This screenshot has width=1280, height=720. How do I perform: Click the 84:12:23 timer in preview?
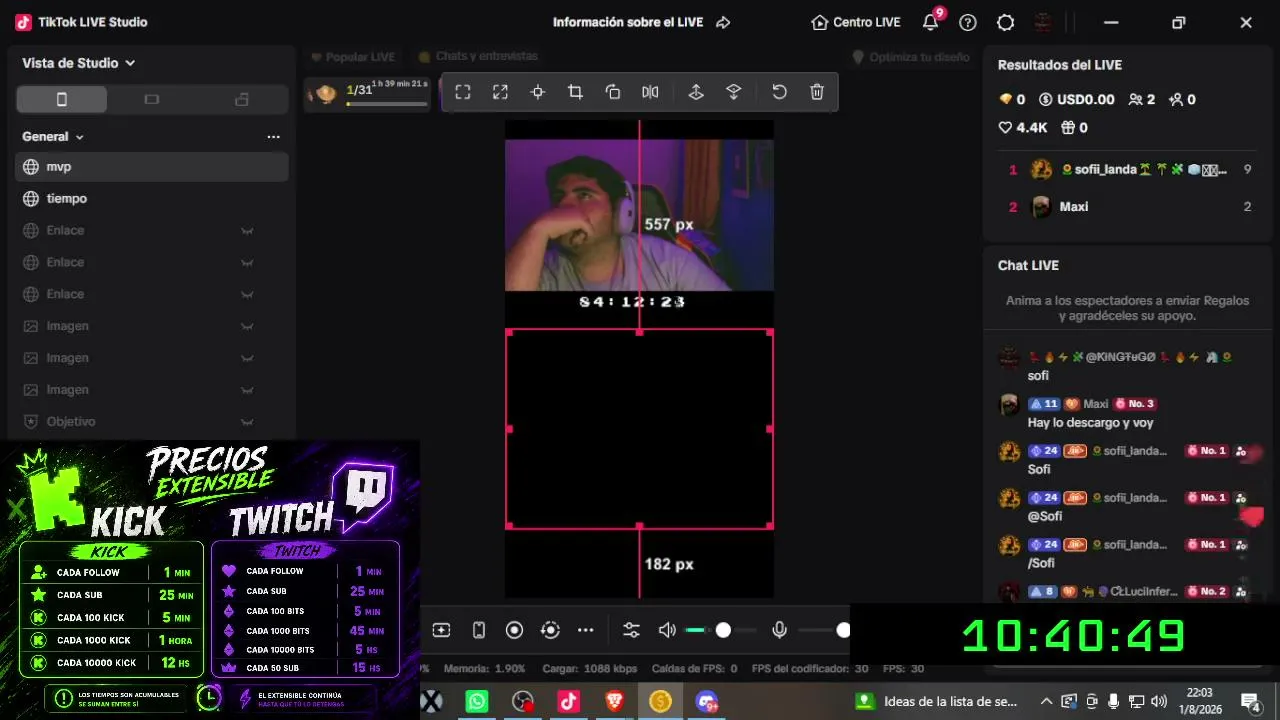tap(632, 301)
